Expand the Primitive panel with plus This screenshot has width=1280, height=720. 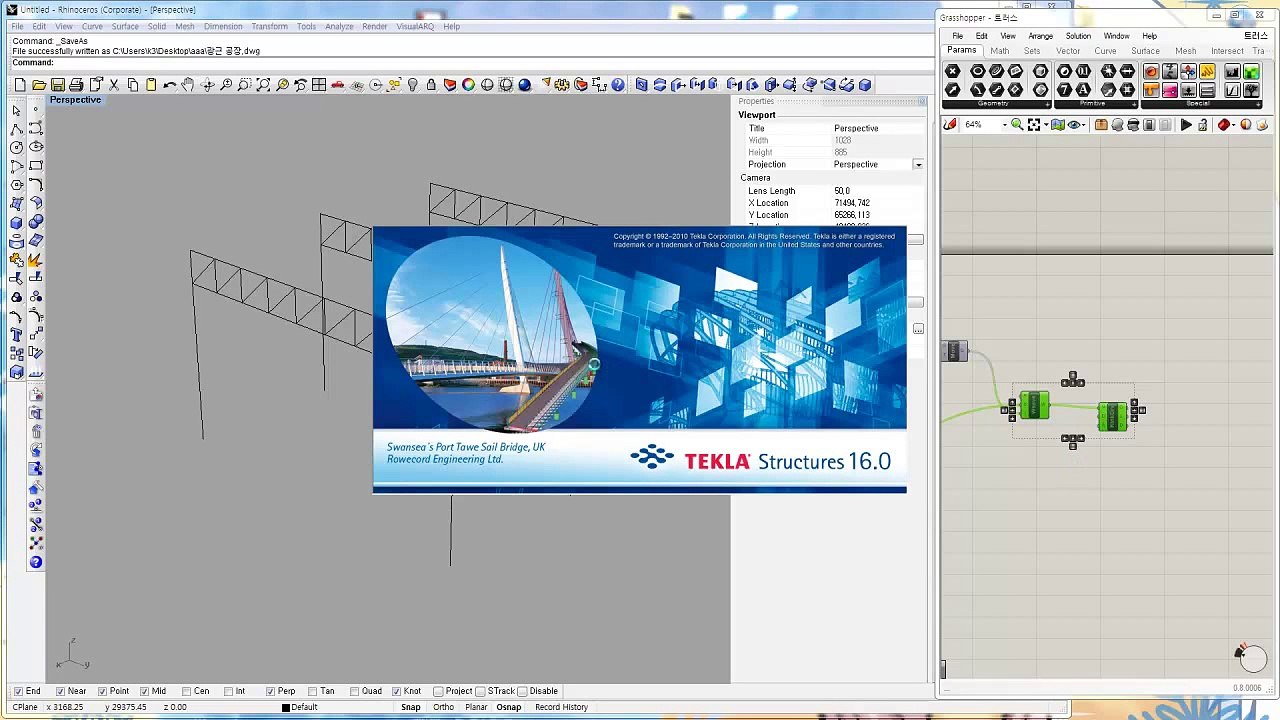1135,104
